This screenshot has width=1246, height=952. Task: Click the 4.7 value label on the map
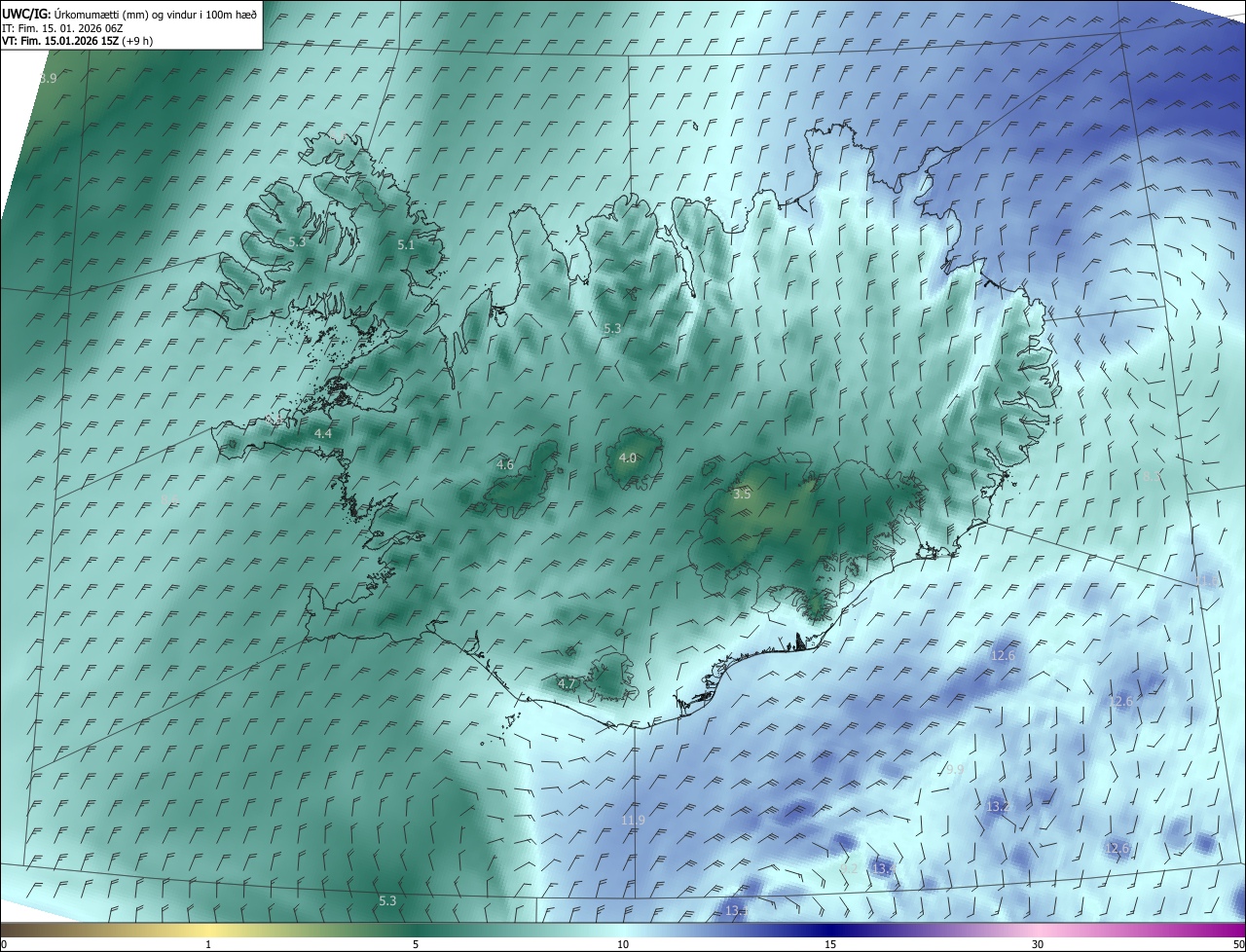click(567, 684)
